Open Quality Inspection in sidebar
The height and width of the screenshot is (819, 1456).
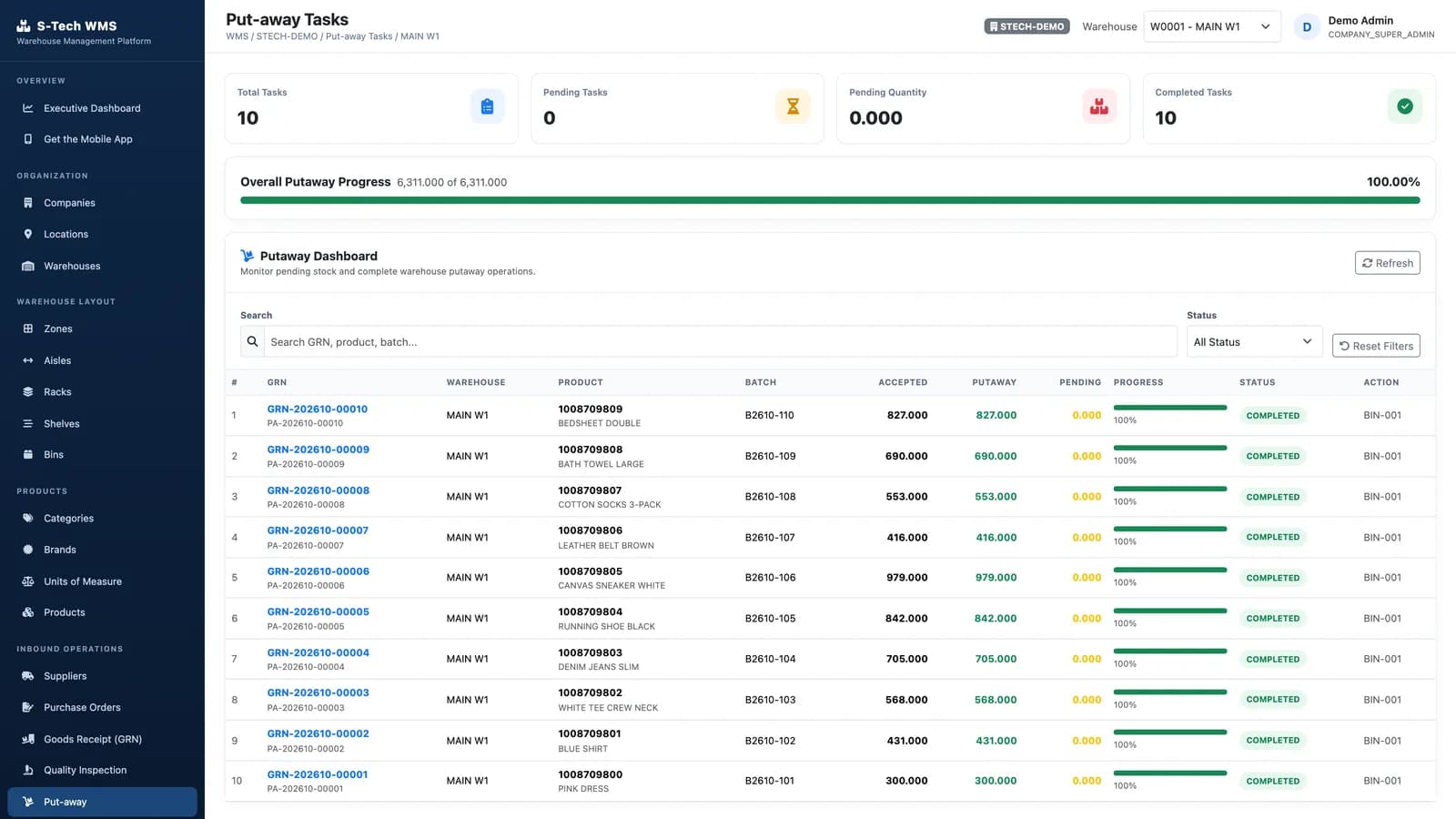click(102, 770)
